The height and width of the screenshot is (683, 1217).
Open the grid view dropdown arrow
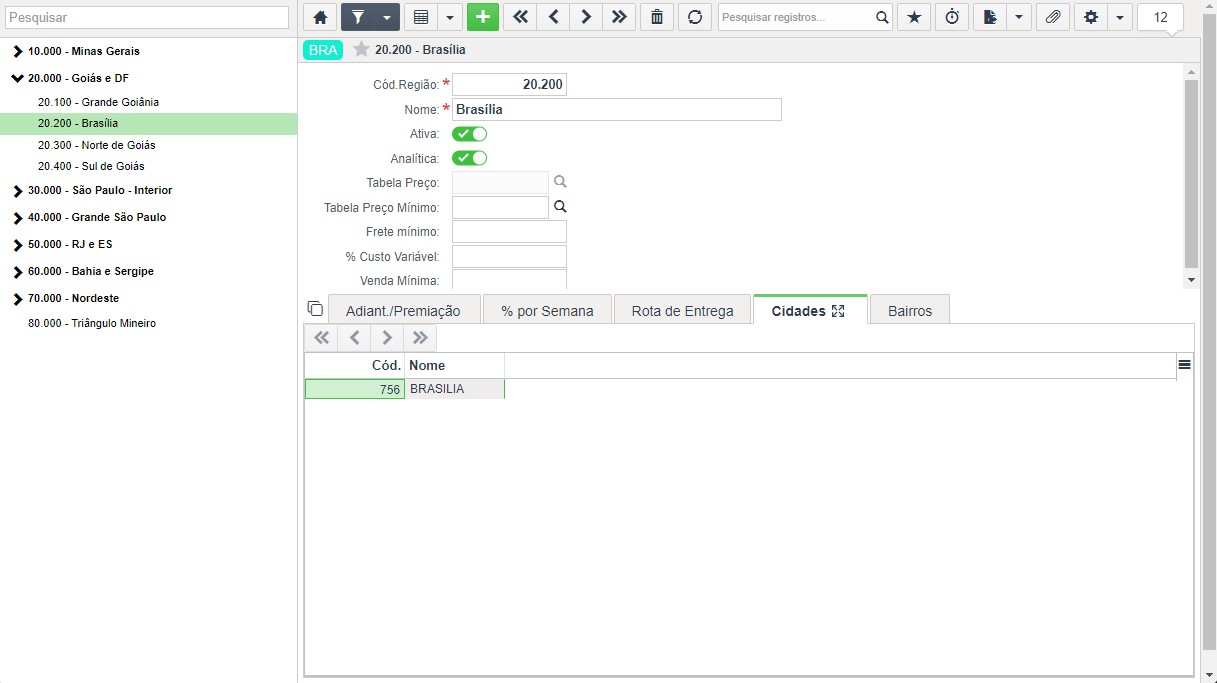[x=450, y=17]
